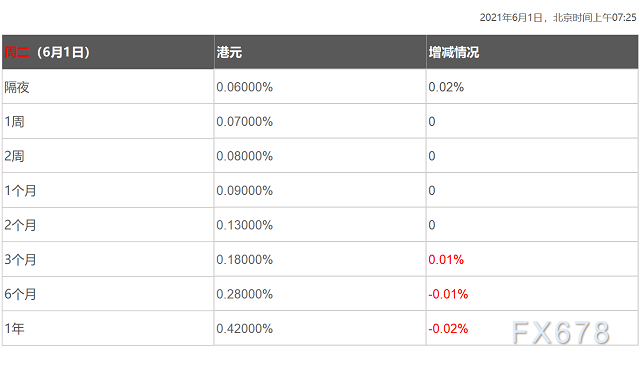Select the 1周 row label

pos(14,122)
